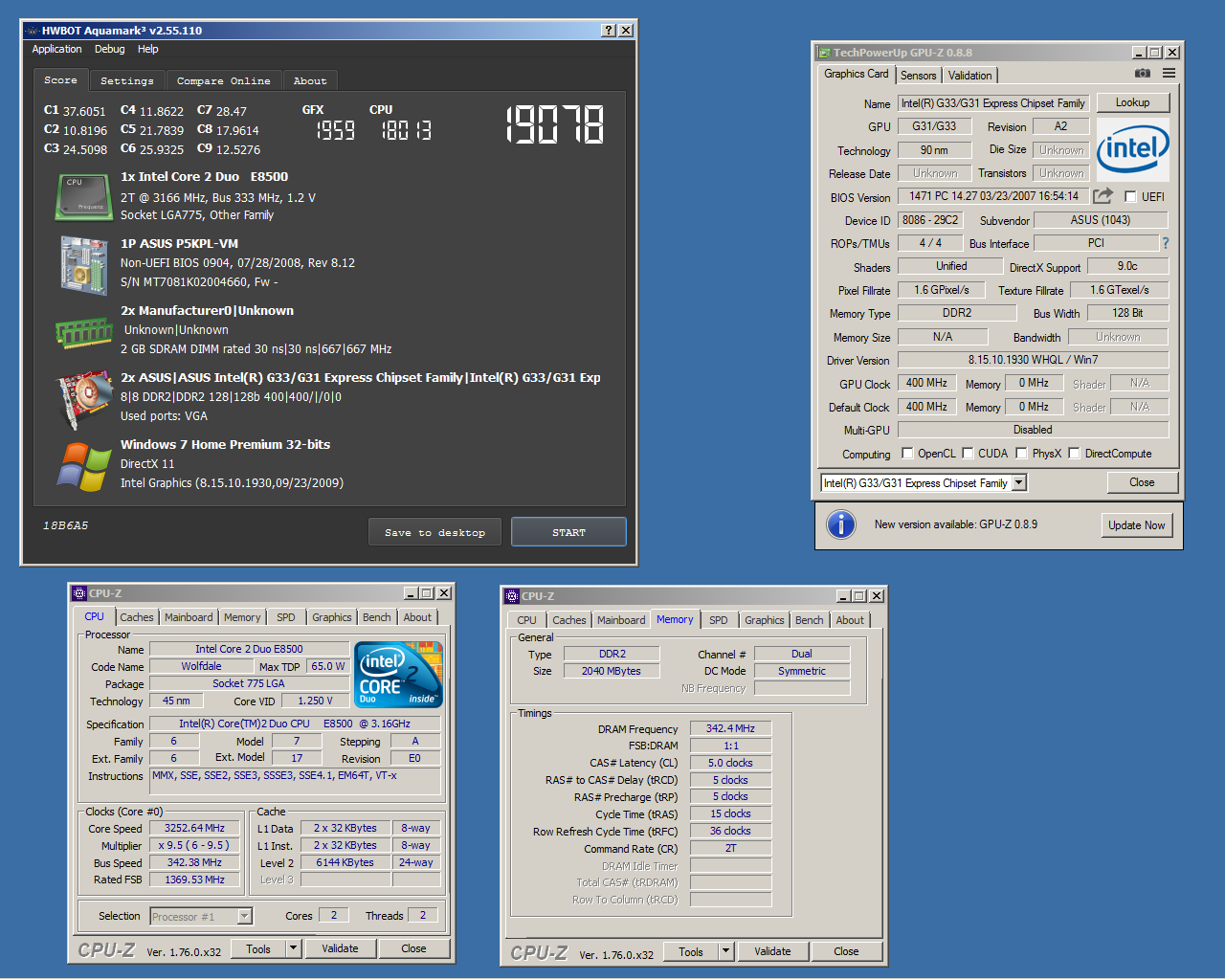Click the Aquamark question mark help button
This screenshot has width=1225, height=980.
tap(609, 31)
